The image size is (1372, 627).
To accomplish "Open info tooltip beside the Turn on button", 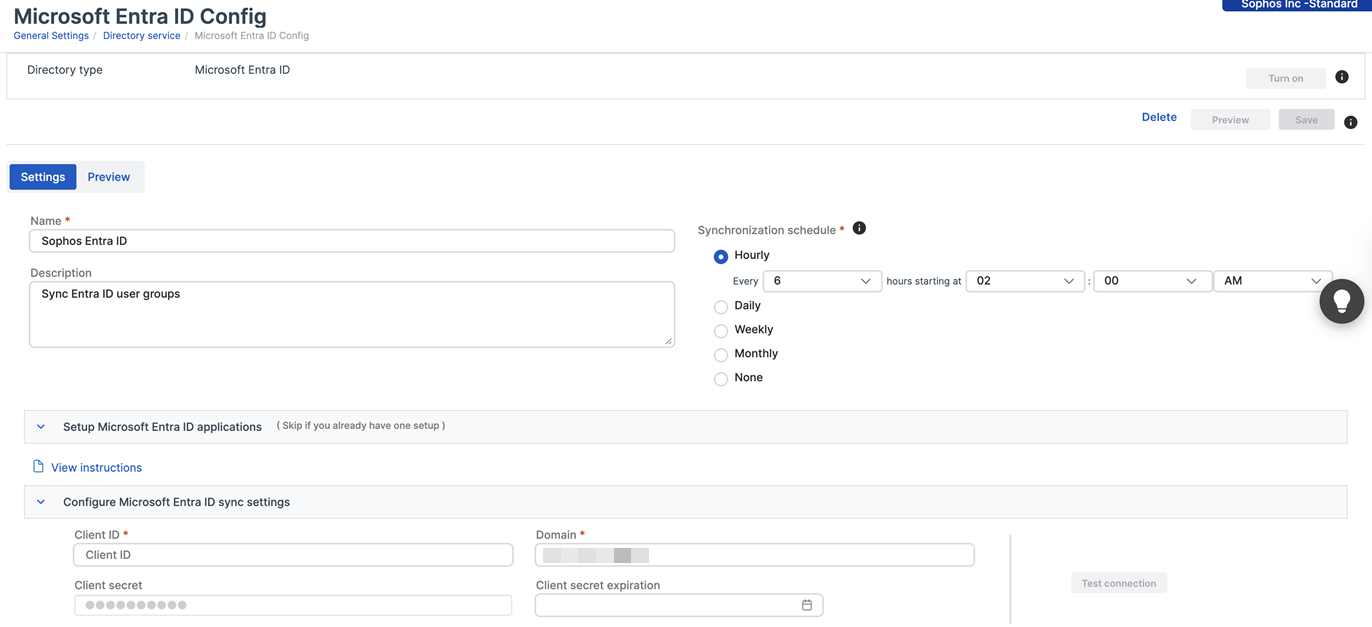I will pos(1342,76).
